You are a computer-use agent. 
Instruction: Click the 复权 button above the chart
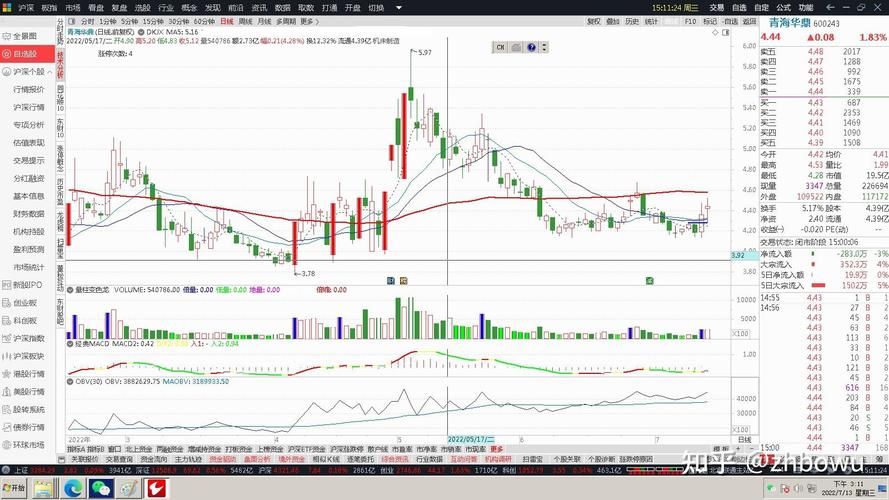pyautogui.click(x=594, y=21)
